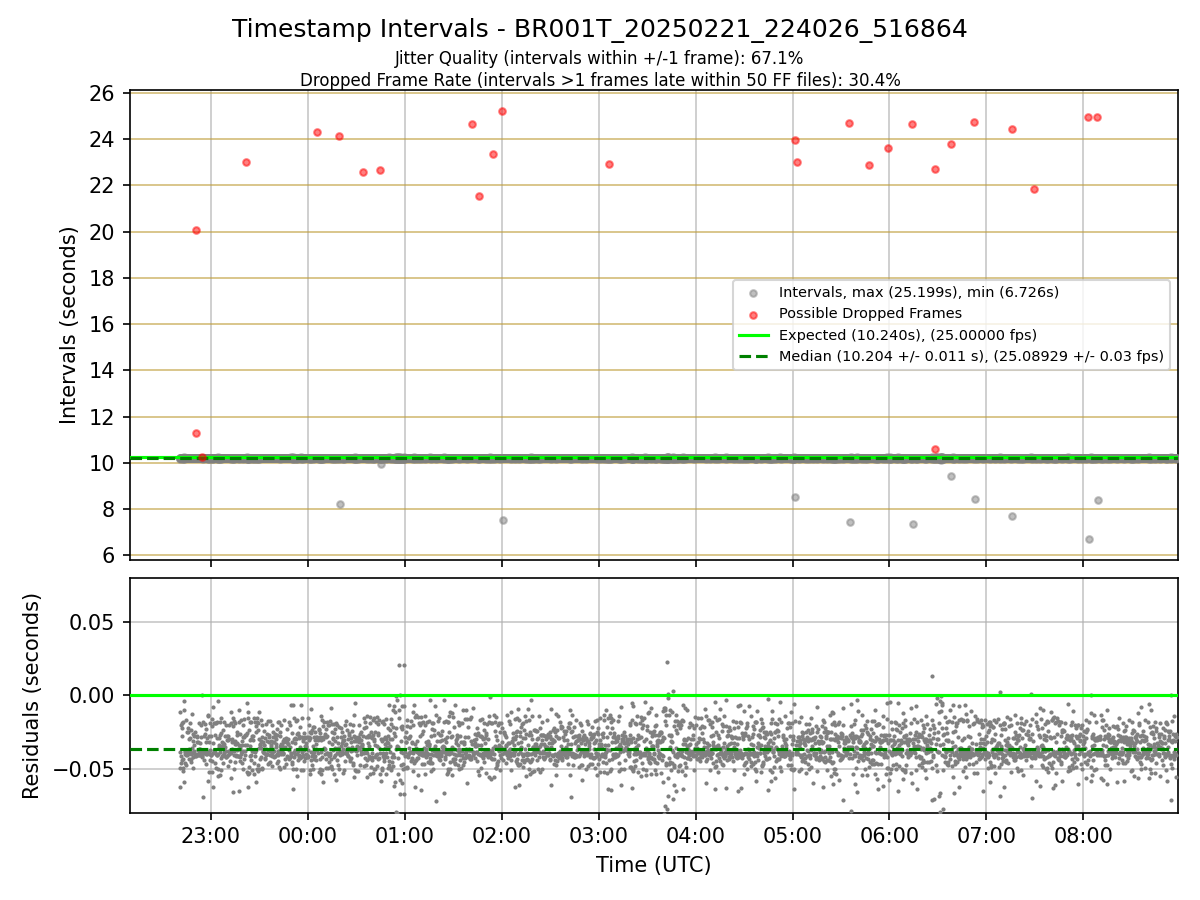Click legend text "Expected (10.240s), (25.00000 fps)"
The image size is (1200, 900).
(908, 335)
